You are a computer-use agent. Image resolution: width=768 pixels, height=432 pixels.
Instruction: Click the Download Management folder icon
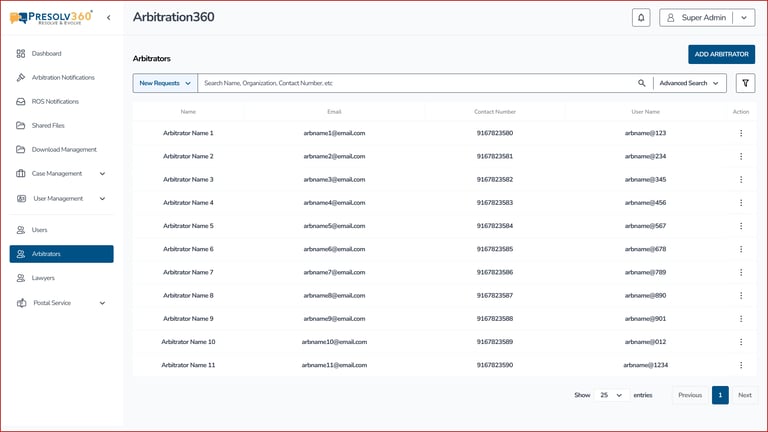click(x=21, y=149)
